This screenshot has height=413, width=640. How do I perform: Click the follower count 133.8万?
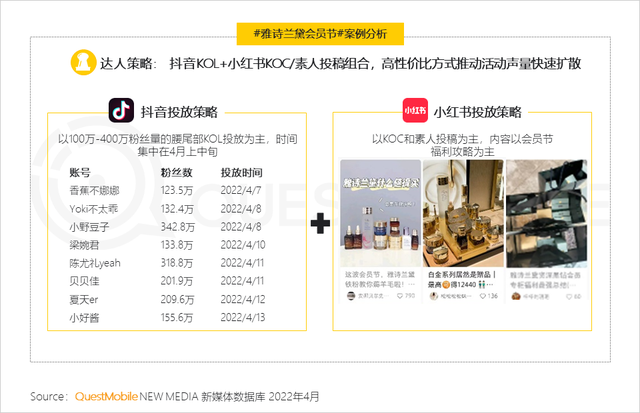click(177, 245)
